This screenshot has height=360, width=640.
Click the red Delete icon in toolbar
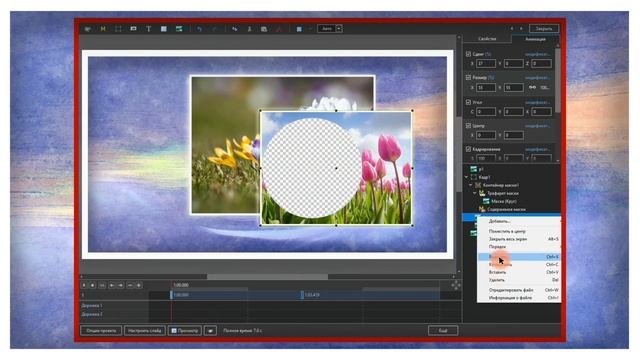click(x=279, y=29)
